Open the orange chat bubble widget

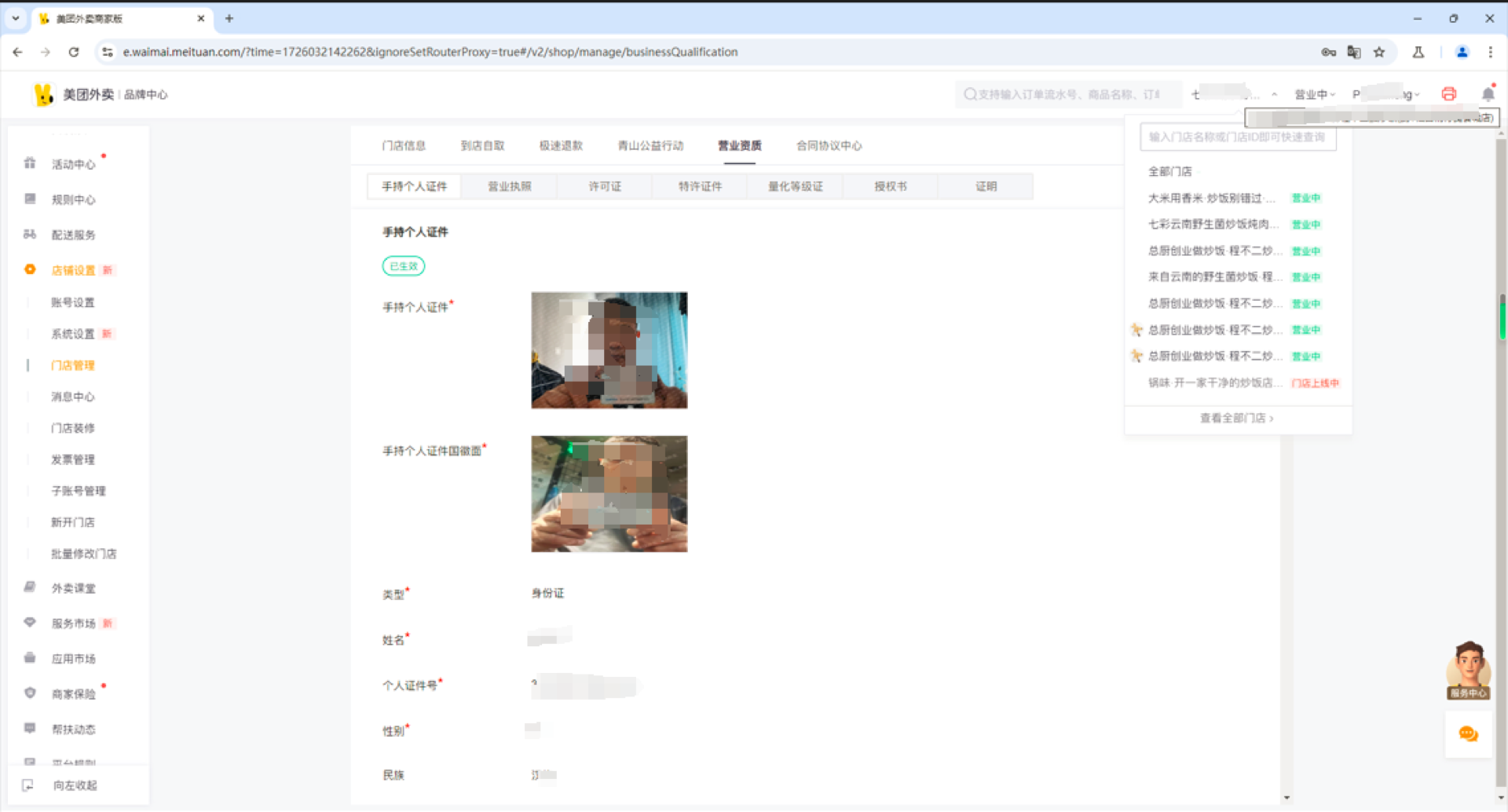click(x=1468, y=734)
